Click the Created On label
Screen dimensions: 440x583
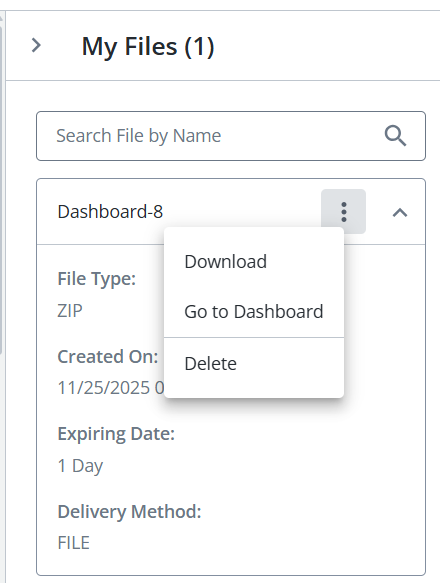[108, 357]
